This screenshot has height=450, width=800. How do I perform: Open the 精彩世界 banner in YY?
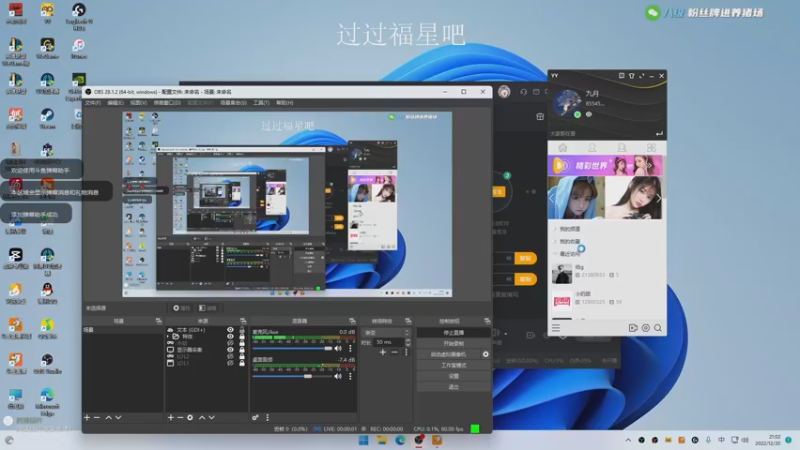click(605, 165)
